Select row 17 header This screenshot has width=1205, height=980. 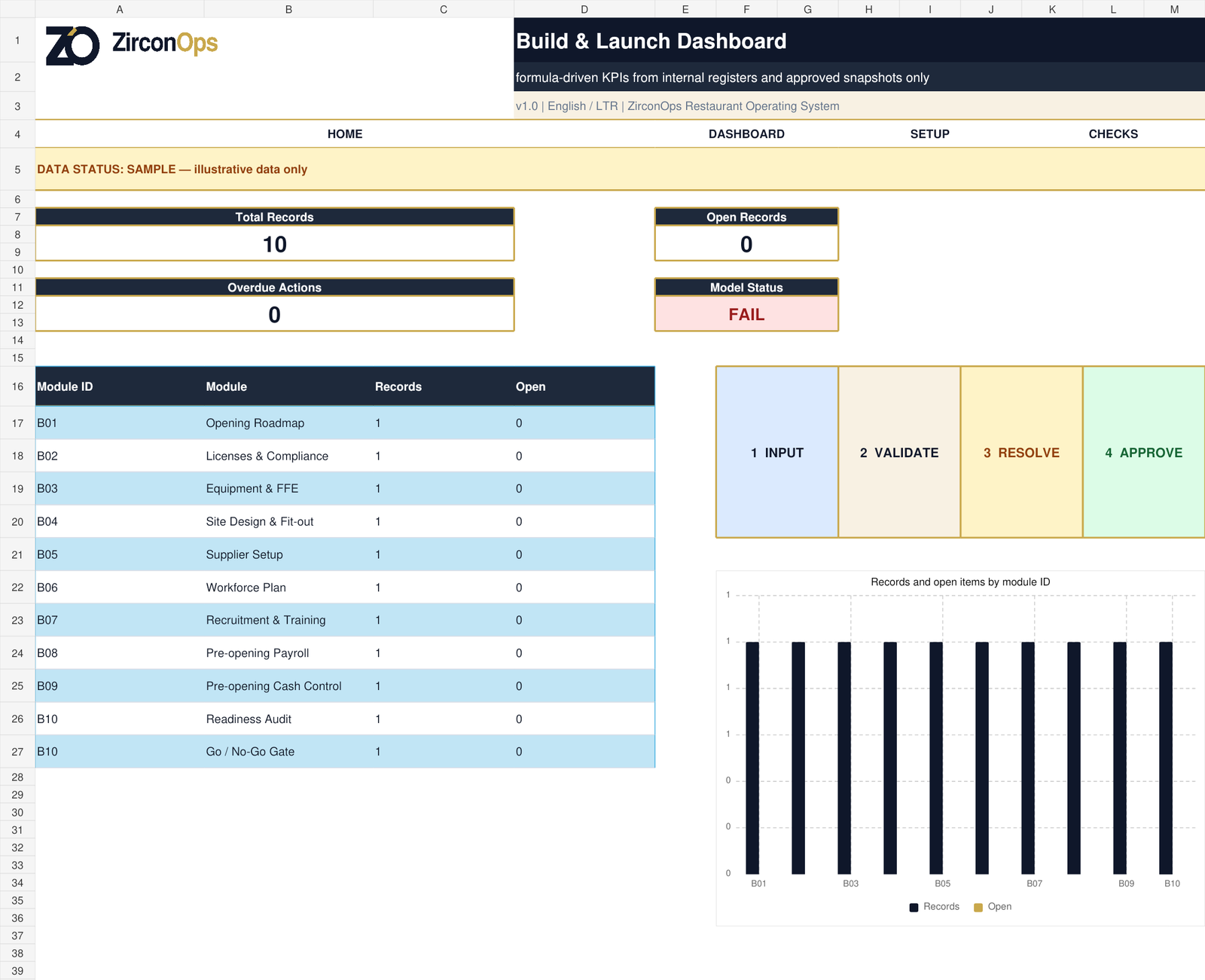click(x=17, y=423)
